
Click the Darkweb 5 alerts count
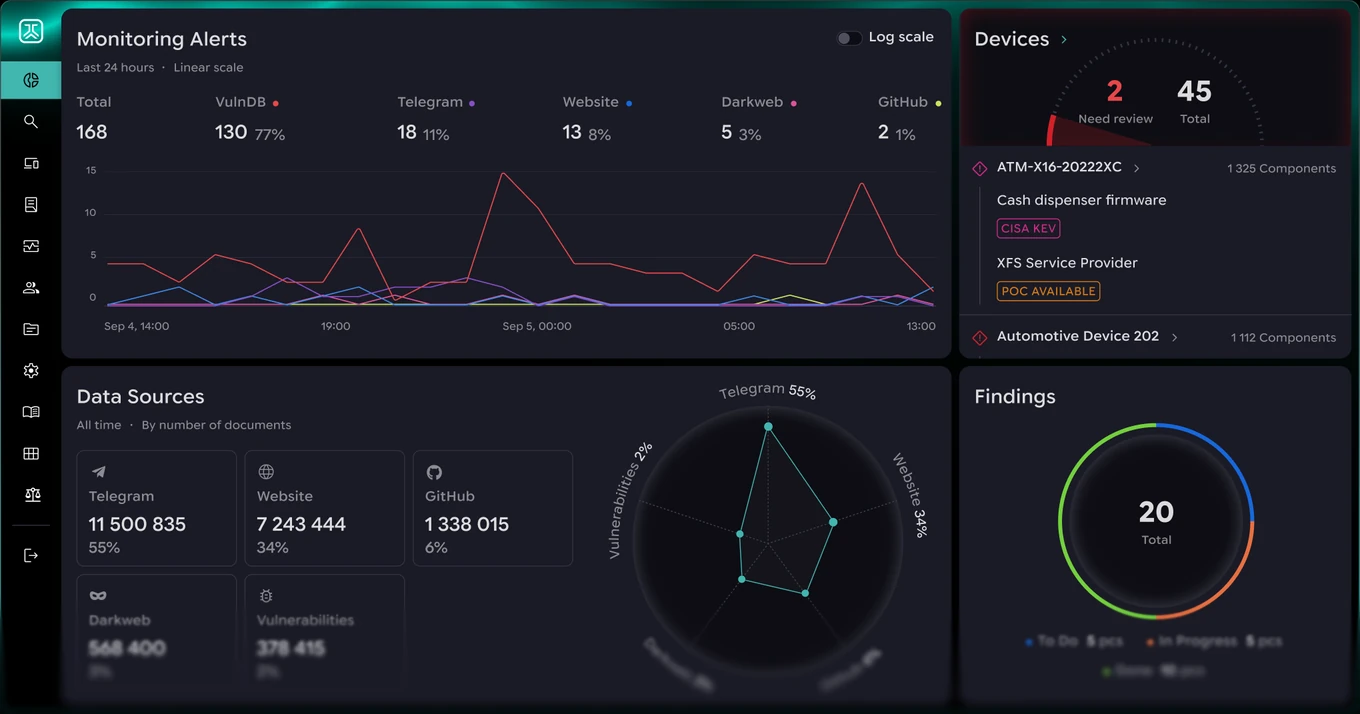(x=727, y=132)
